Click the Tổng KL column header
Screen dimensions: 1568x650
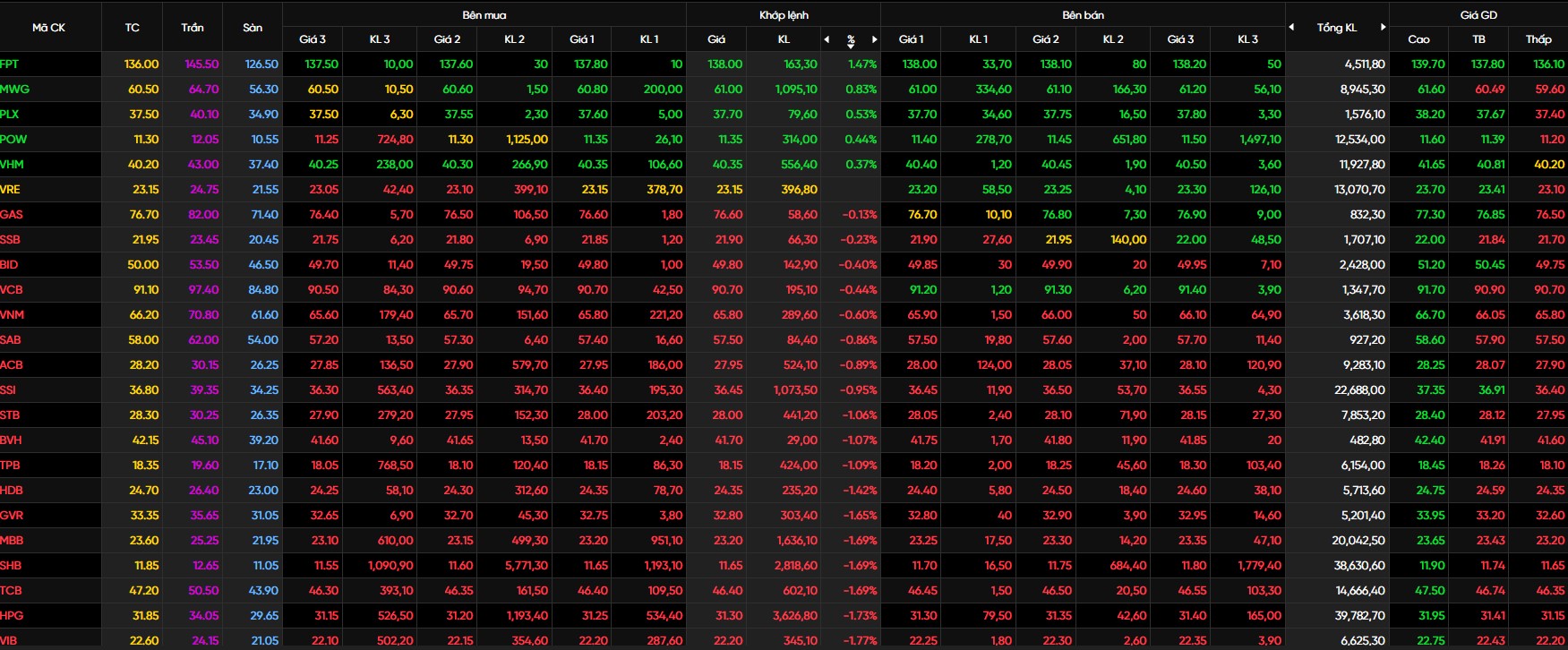(x=1337, y=28)
